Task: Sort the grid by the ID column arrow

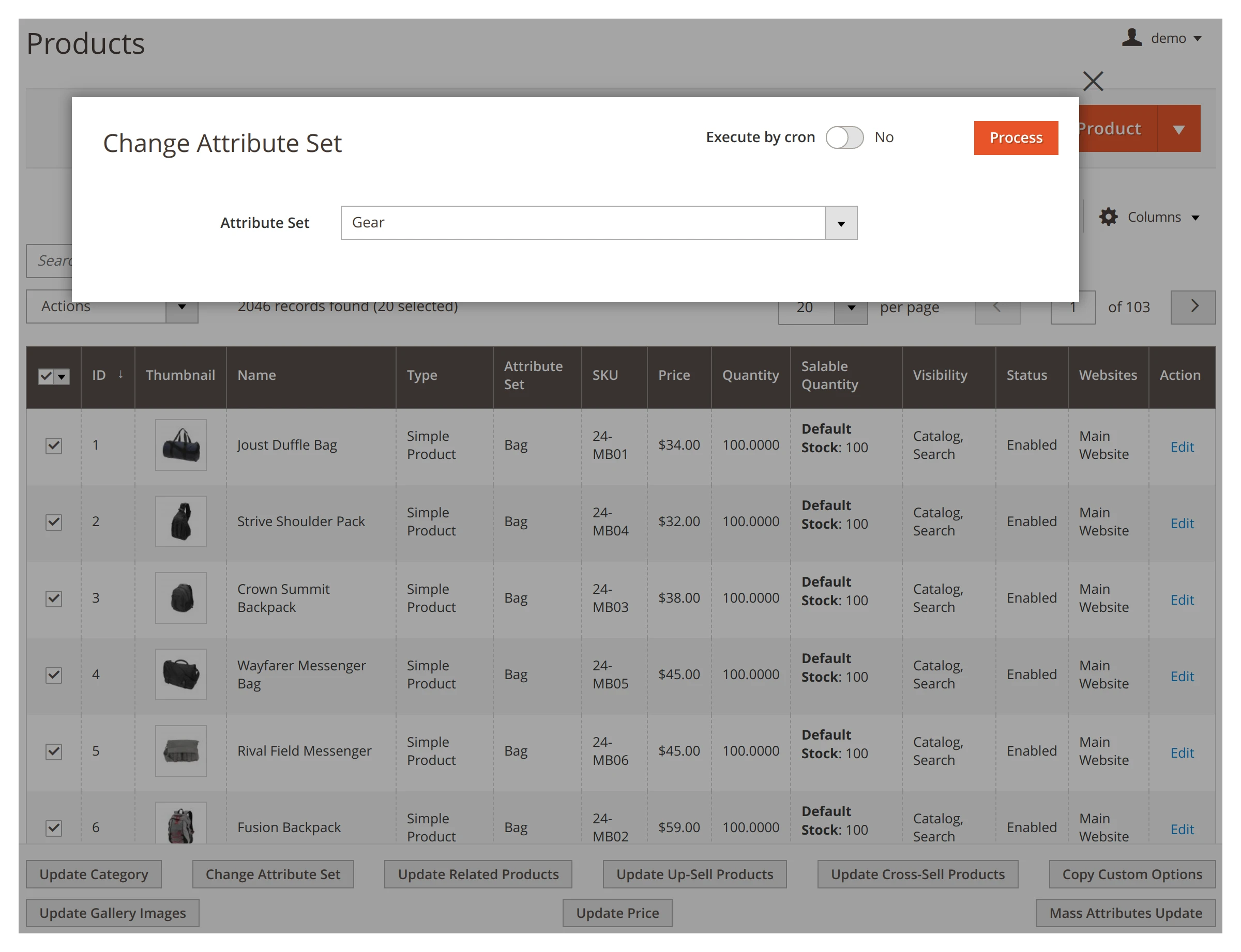Action: click(121, 375)
